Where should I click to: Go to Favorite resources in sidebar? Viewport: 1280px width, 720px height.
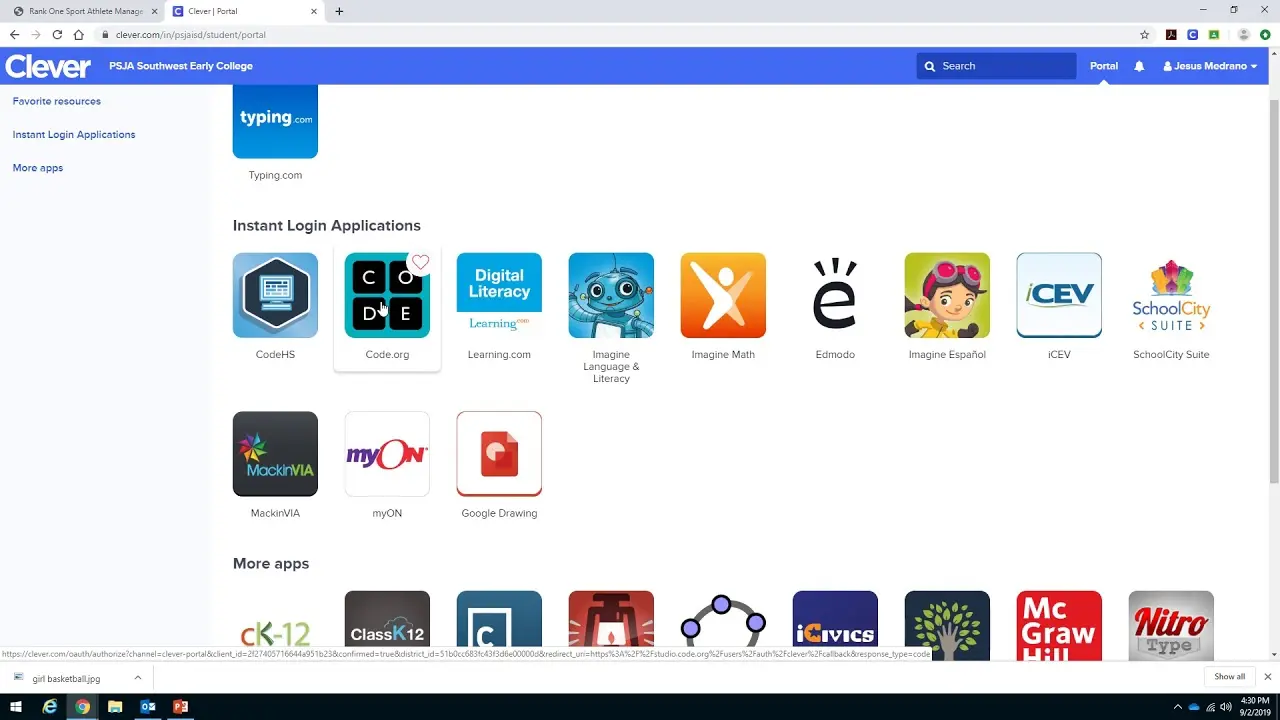coord(57,101)
